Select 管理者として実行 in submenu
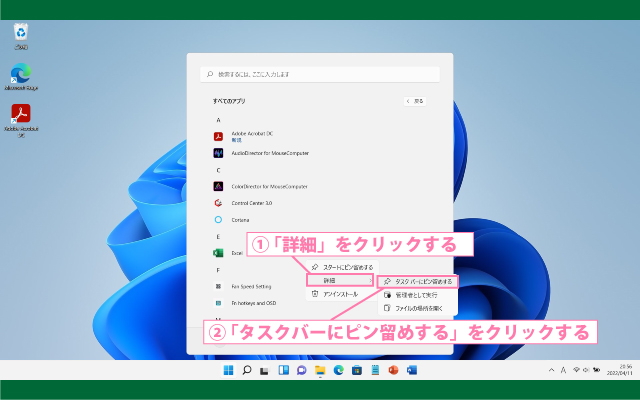Viewport: 640px width, 400px height. tap(418, 295)
